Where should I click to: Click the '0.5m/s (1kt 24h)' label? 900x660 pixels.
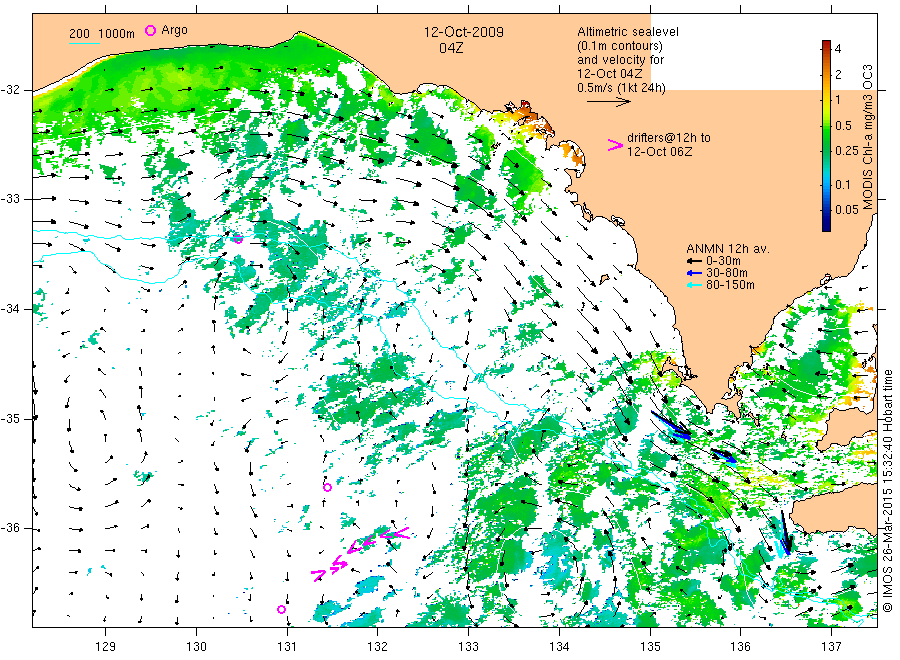(621, 88)
